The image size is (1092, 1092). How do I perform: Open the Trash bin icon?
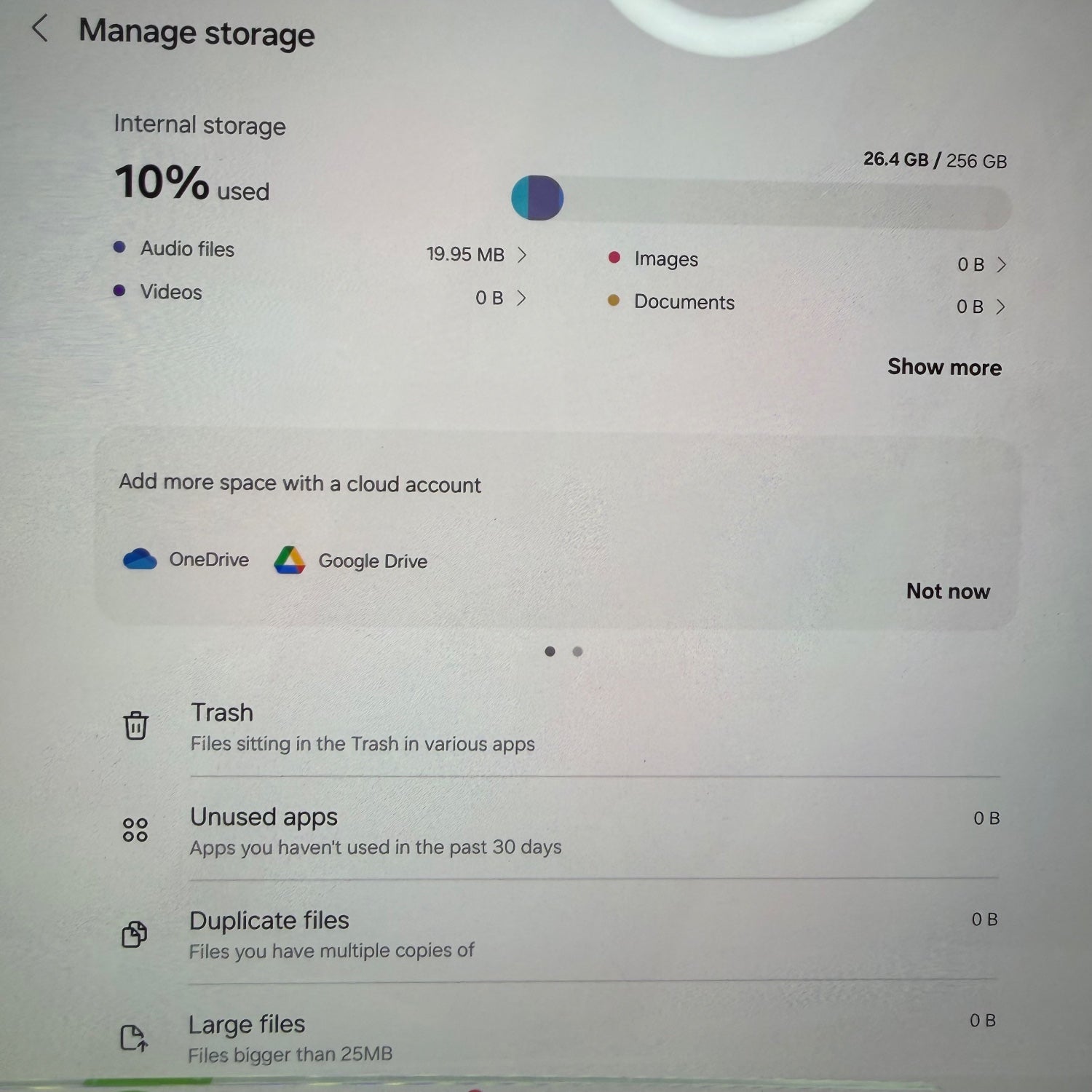[136, 725]
